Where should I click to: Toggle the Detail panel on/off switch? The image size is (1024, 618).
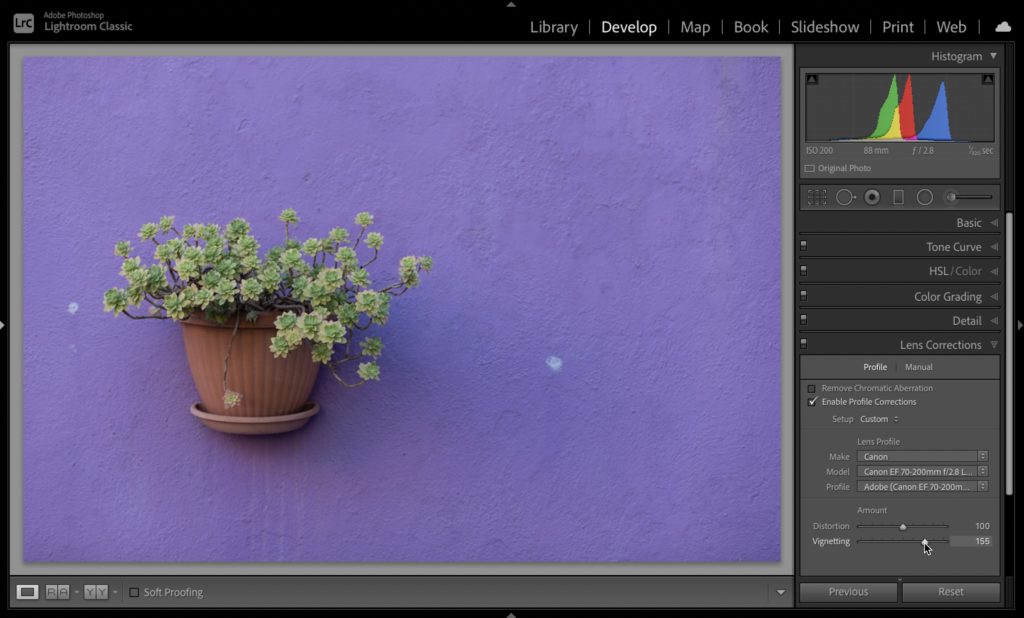coord(803,320)
